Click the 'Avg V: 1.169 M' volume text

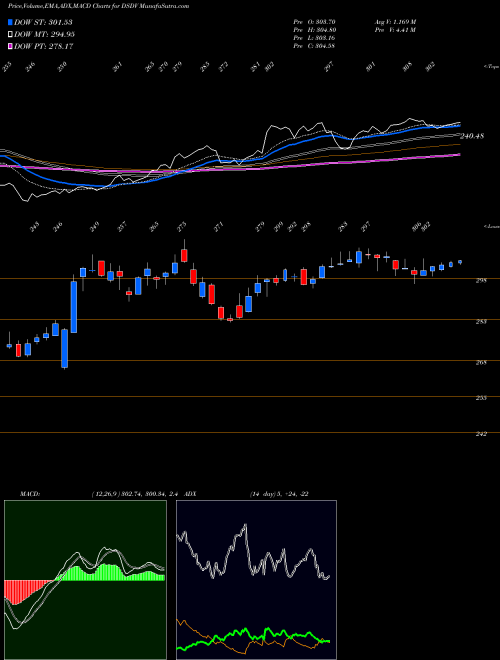pos(395,22)
